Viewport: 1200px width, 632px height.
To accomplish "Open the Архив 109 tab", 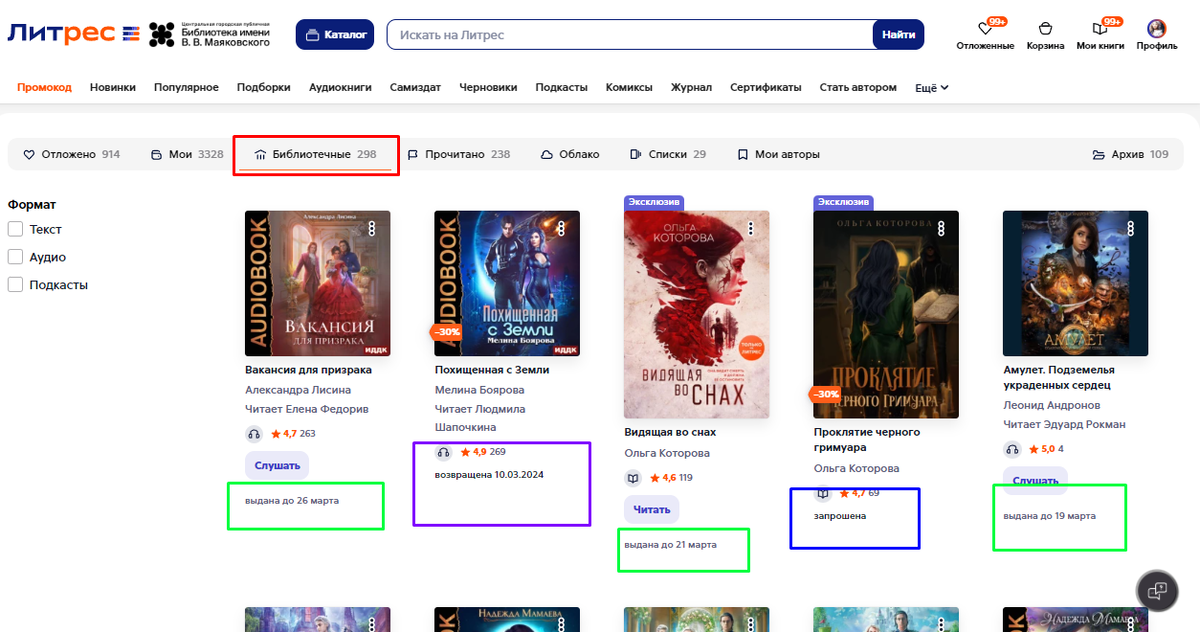I will click(1131, 154).
